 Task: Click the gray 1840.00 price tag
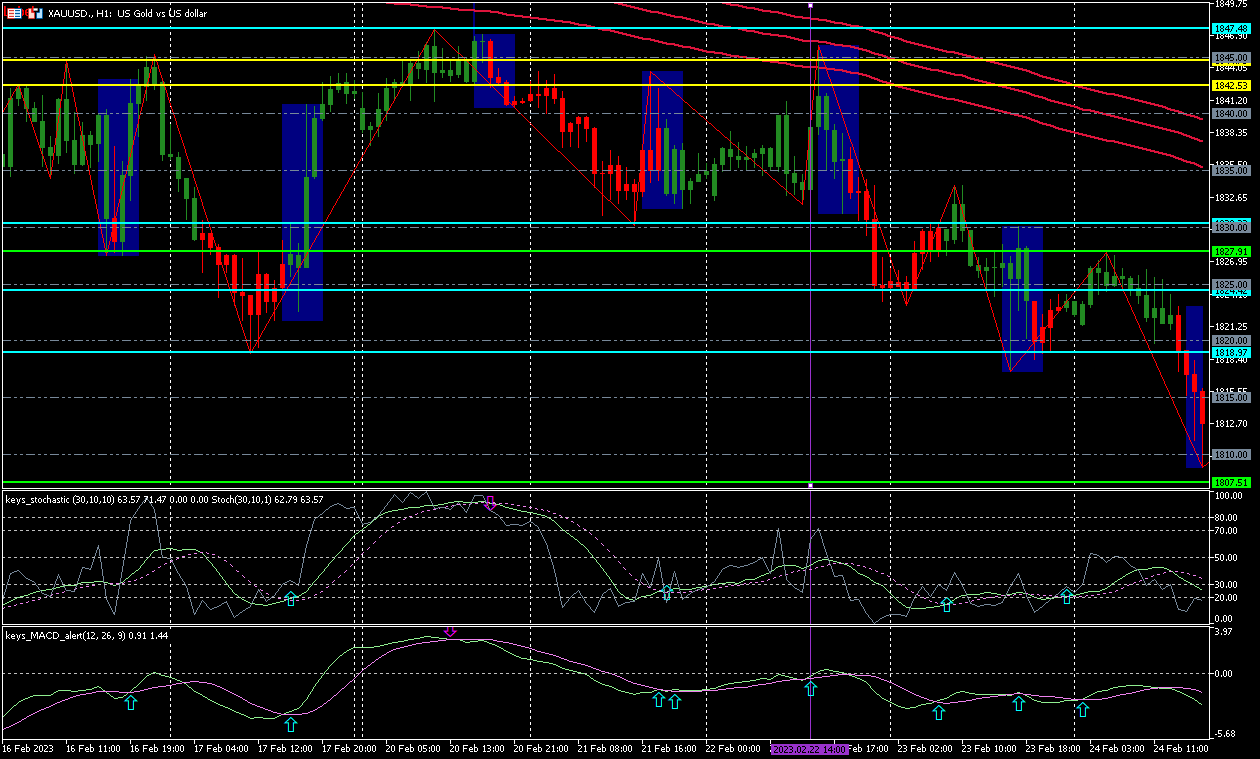pyautogui.click(x=1232, y=114)
